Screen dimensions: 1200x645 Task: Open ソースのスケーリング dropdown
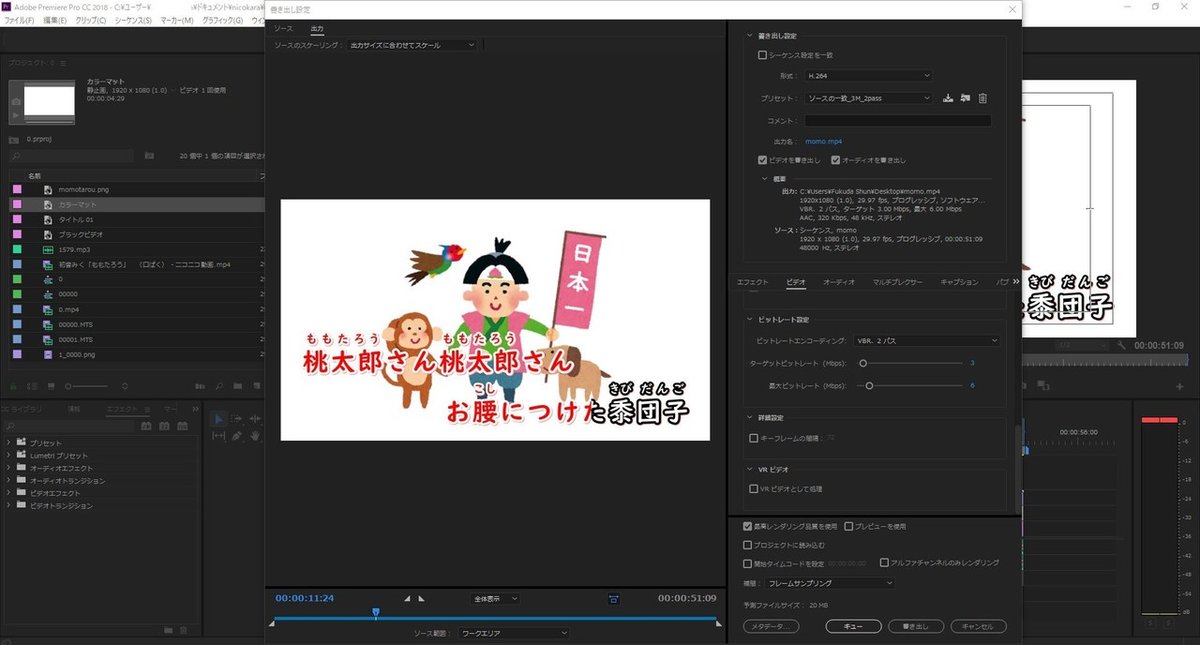[411, 45]
